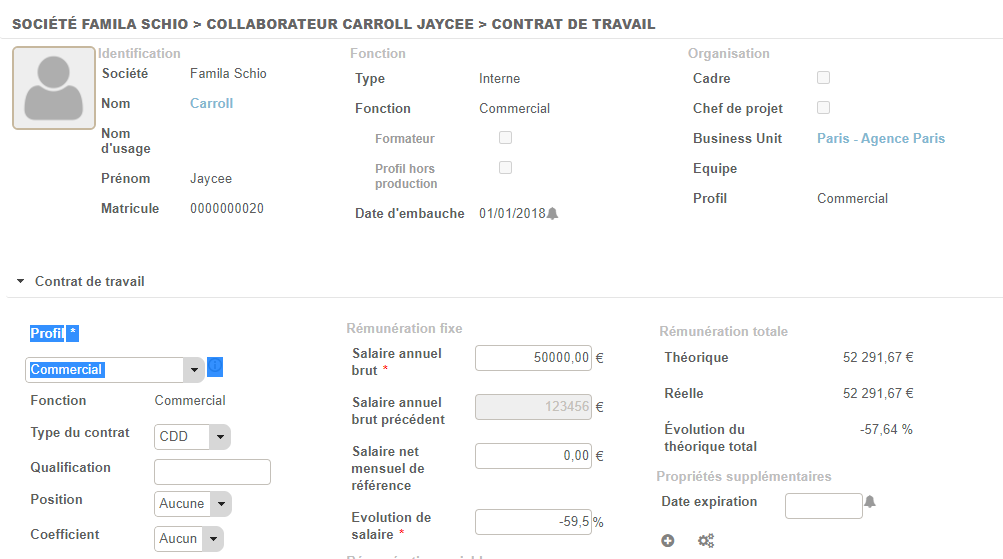Collapse the Contrat de travail section
1003x559 pixels.
21,282
